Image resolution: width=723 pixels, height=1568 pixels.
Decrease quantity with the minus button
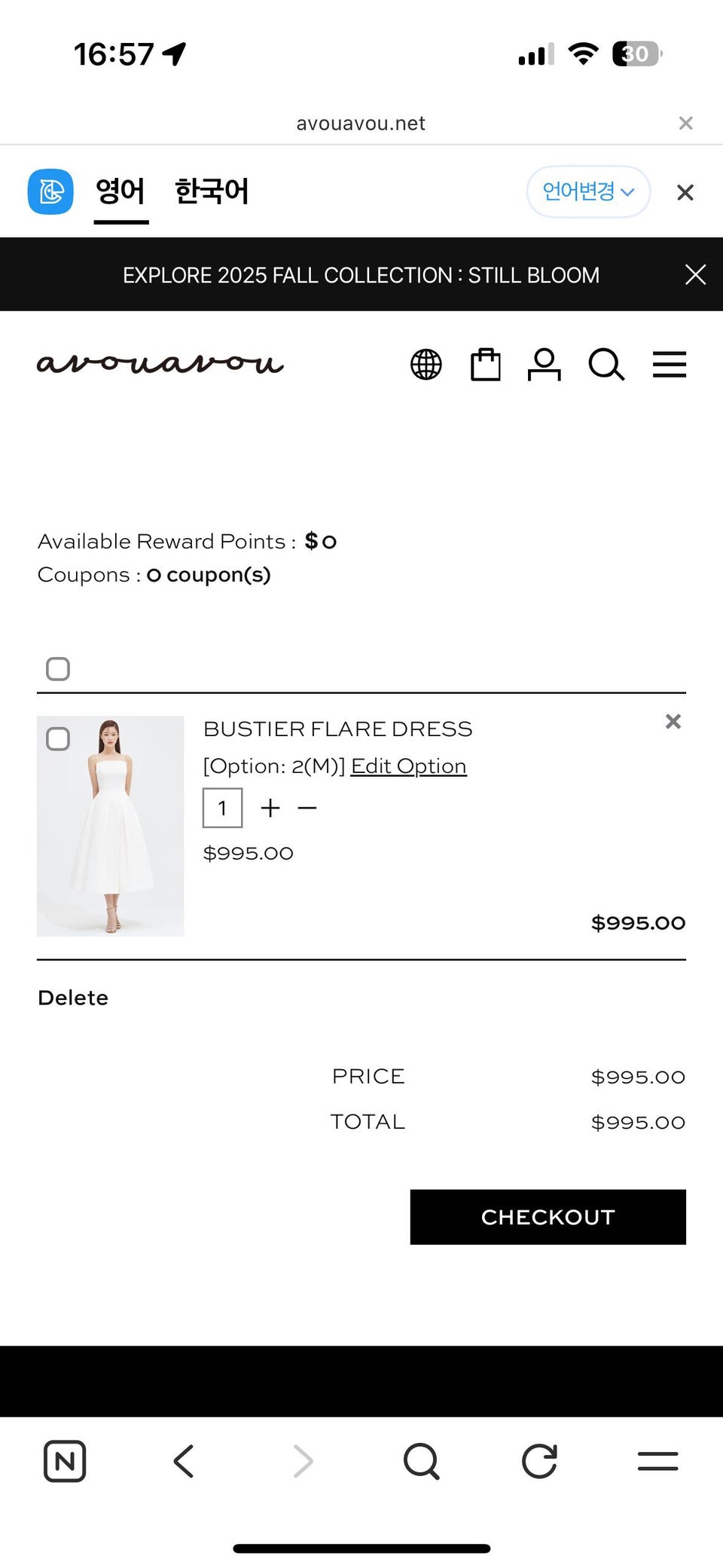307,808
